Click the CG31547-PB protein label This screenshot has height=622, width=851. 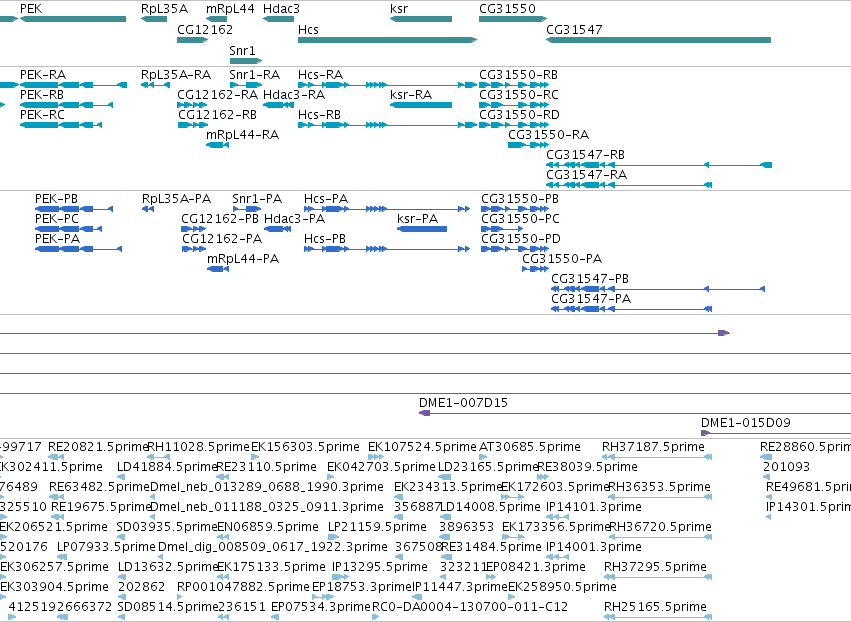click(590, 279)
